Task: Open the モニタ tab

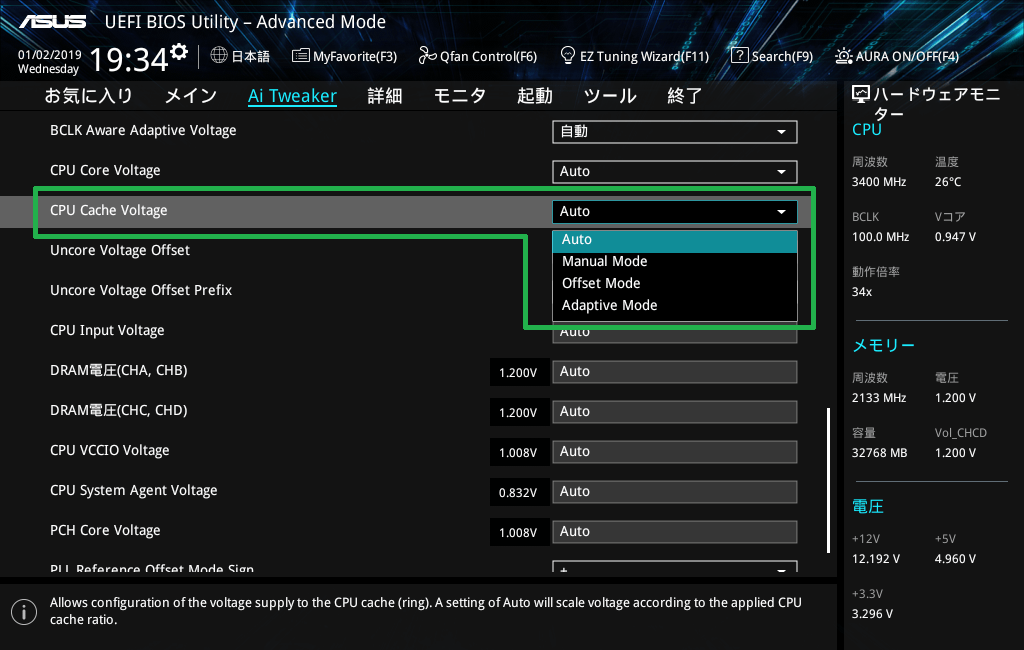Action: pos(460,96)
